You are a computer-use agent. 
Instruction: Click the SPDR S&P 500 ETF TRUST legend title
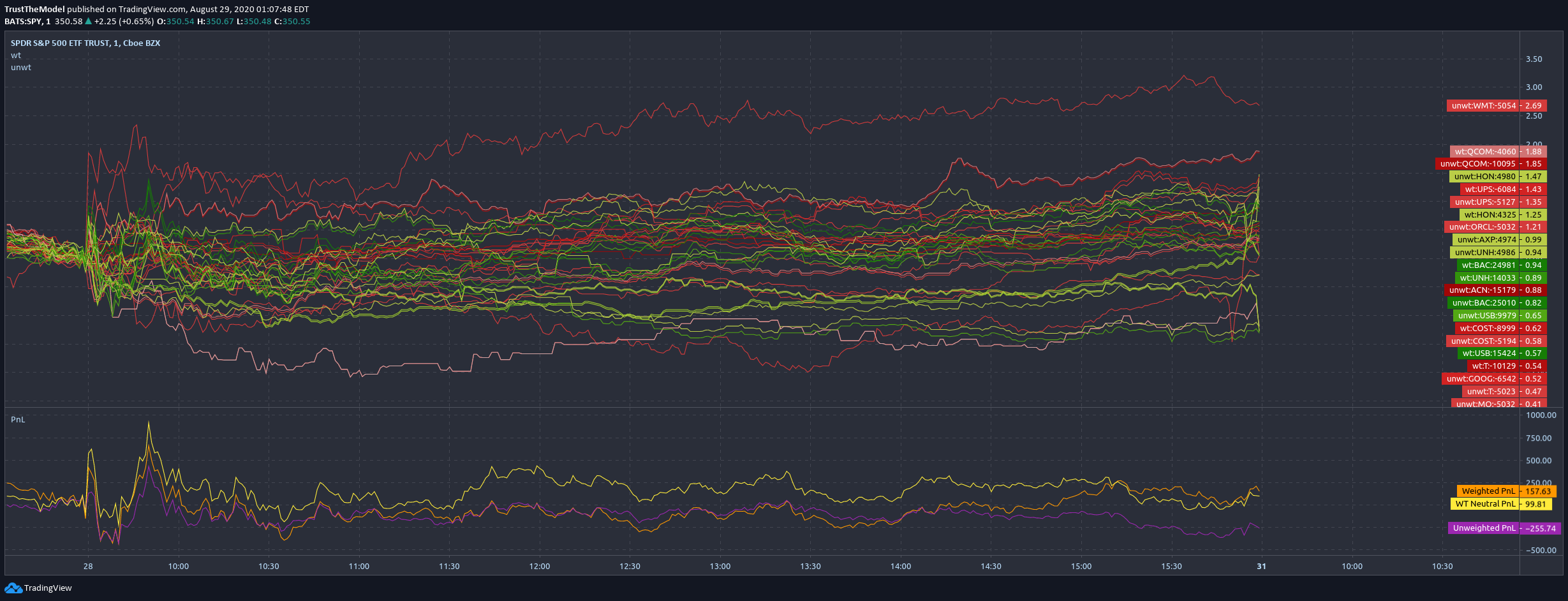(x=85, y=43)
